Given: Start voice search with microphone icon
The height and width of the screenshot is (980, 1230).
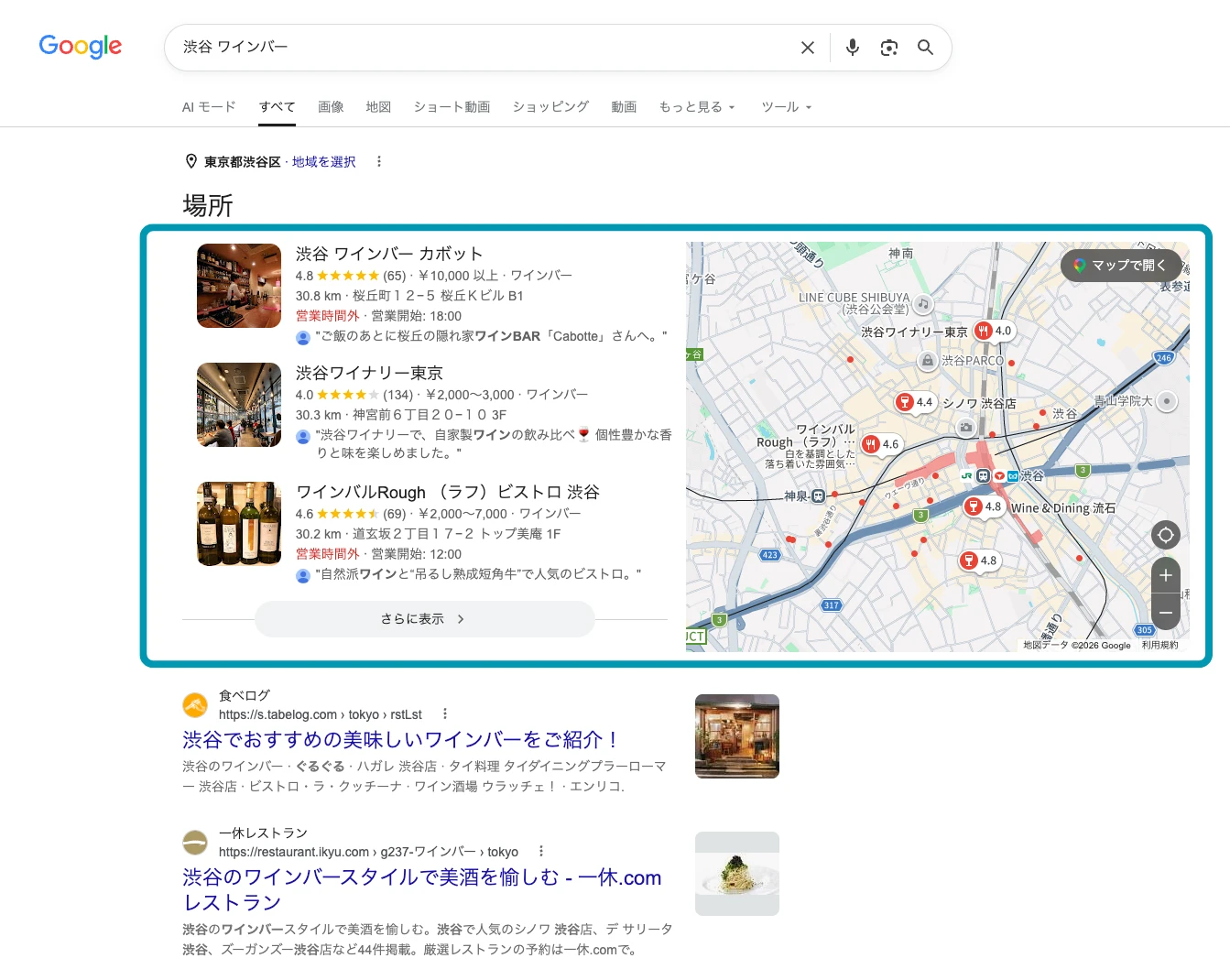Looking at the screenshot, I should [x=853, y=48].
